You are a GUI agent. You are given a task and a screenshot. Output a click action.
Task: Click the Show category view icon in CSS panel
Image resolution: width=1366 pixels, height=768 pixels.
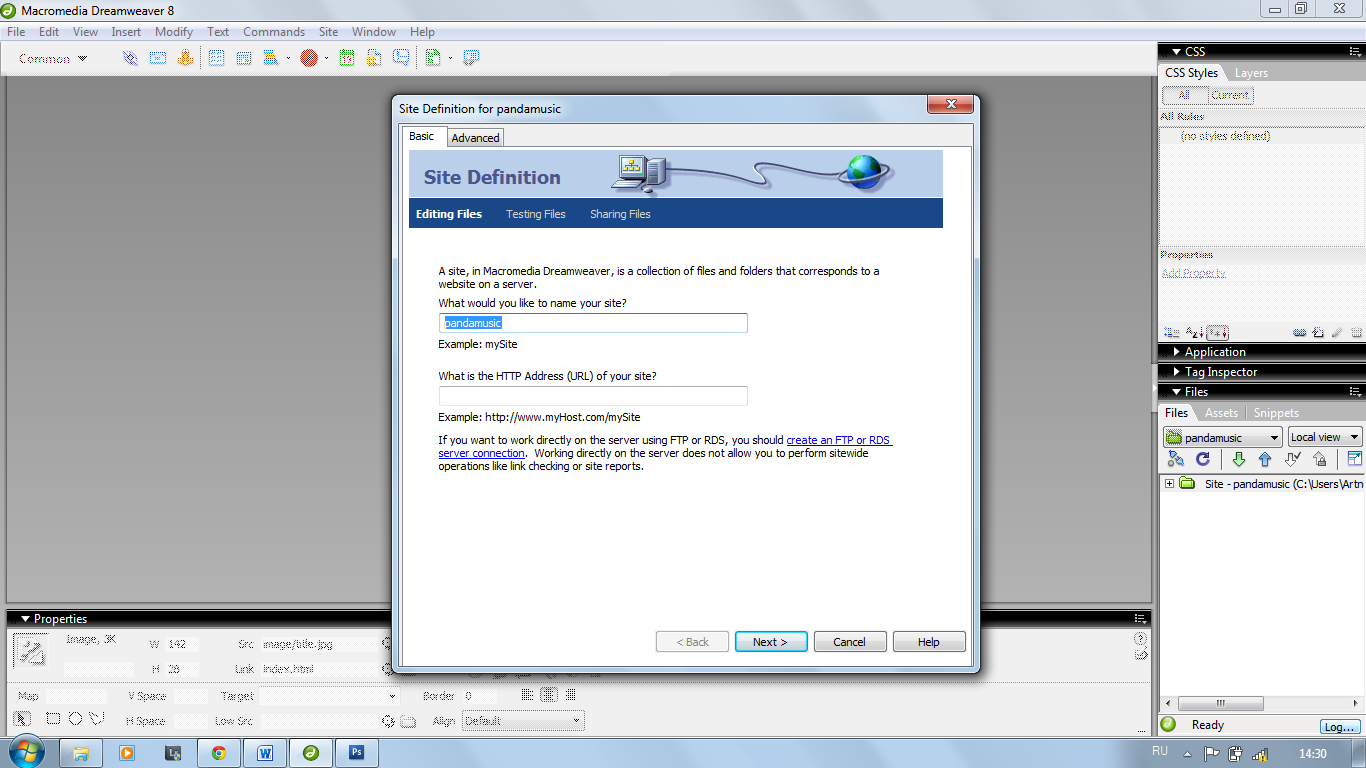(x=1172, y=333)
